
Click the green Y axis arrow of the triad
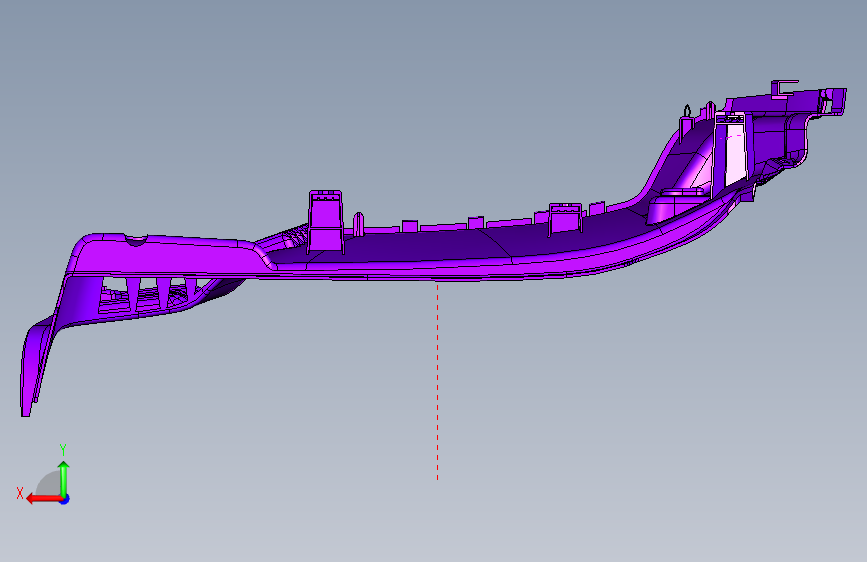click(64, 478)
